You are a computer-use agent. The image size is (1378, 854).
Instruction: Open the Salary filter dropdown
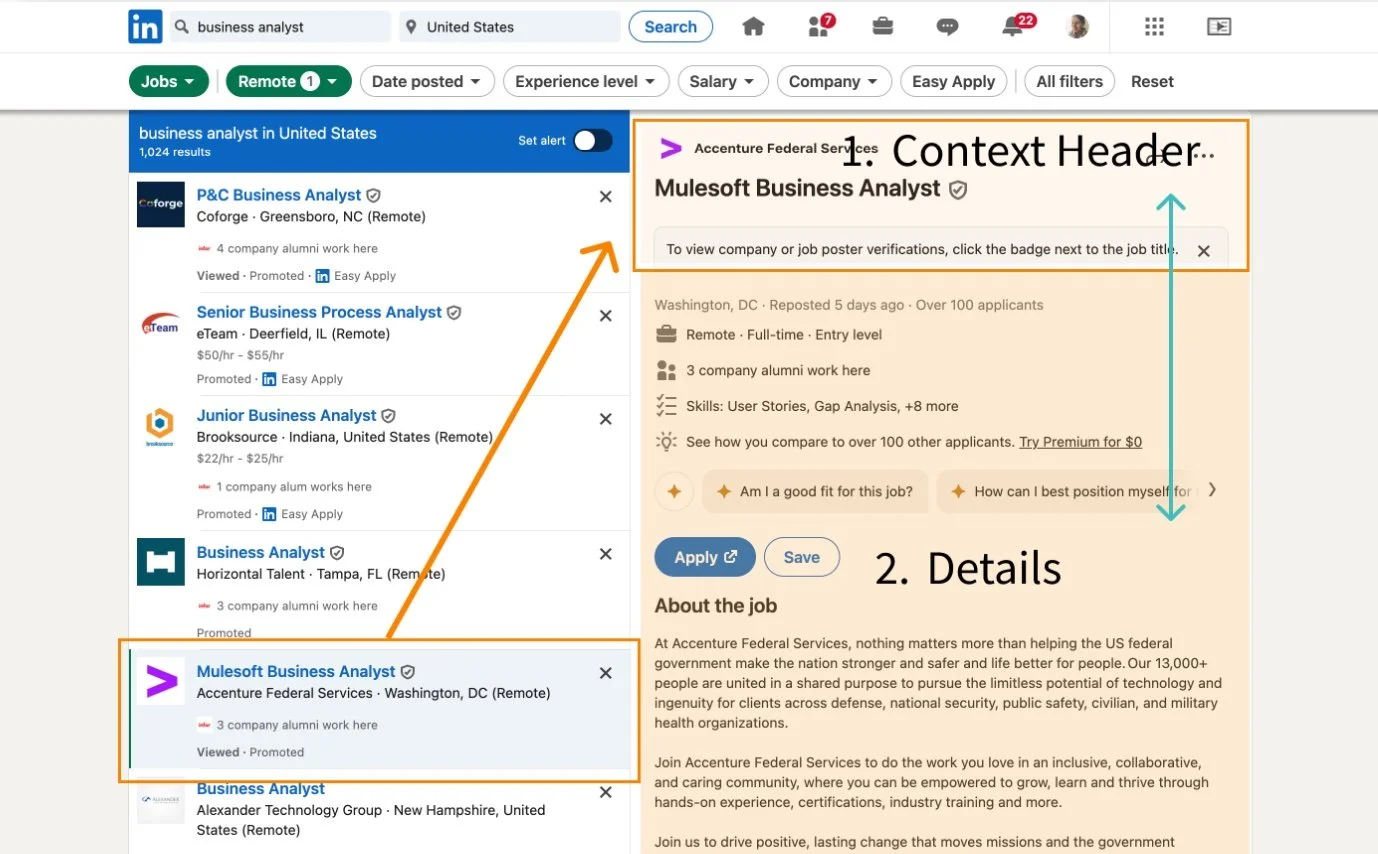pos(723,82)
